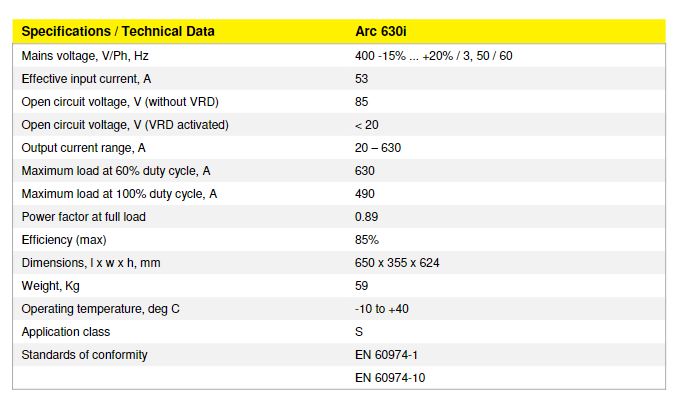Click the effective input current value 53

coord(362,79)
